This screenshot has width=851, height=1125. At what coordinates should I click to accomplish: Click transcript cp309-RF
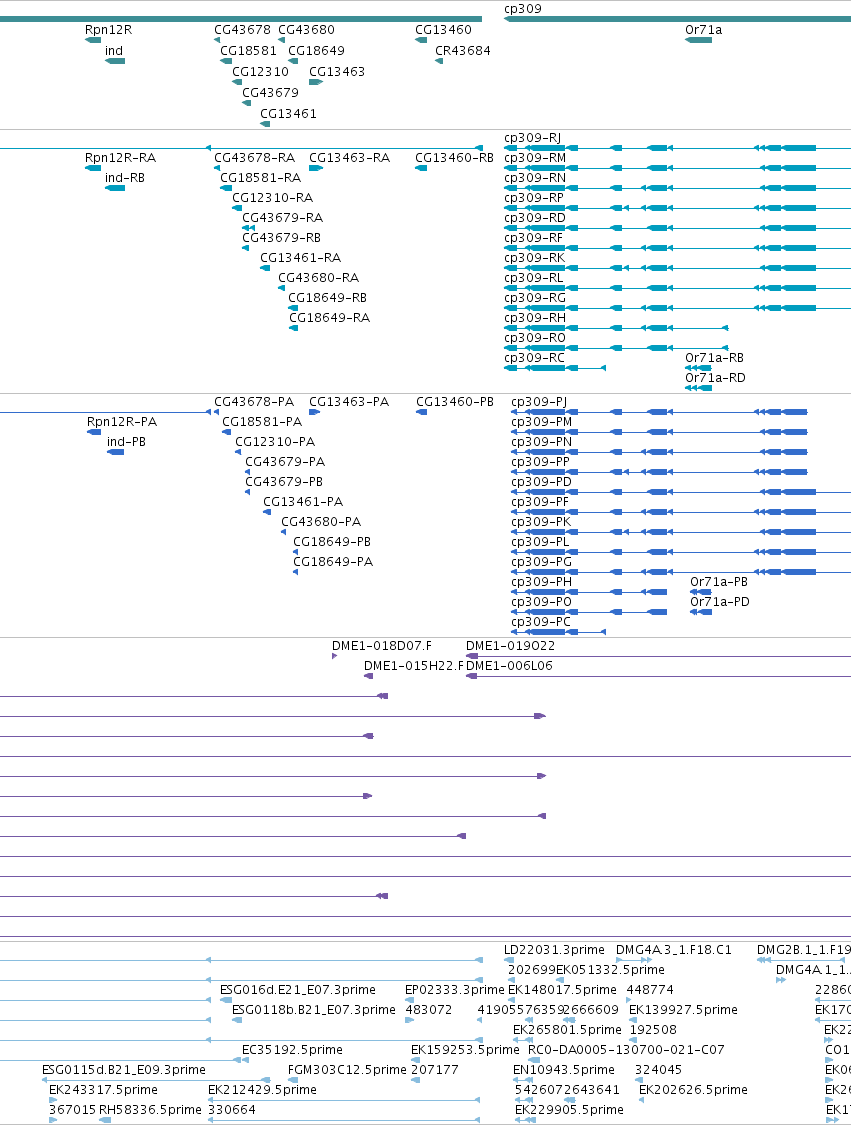click(x=533, y=238)
